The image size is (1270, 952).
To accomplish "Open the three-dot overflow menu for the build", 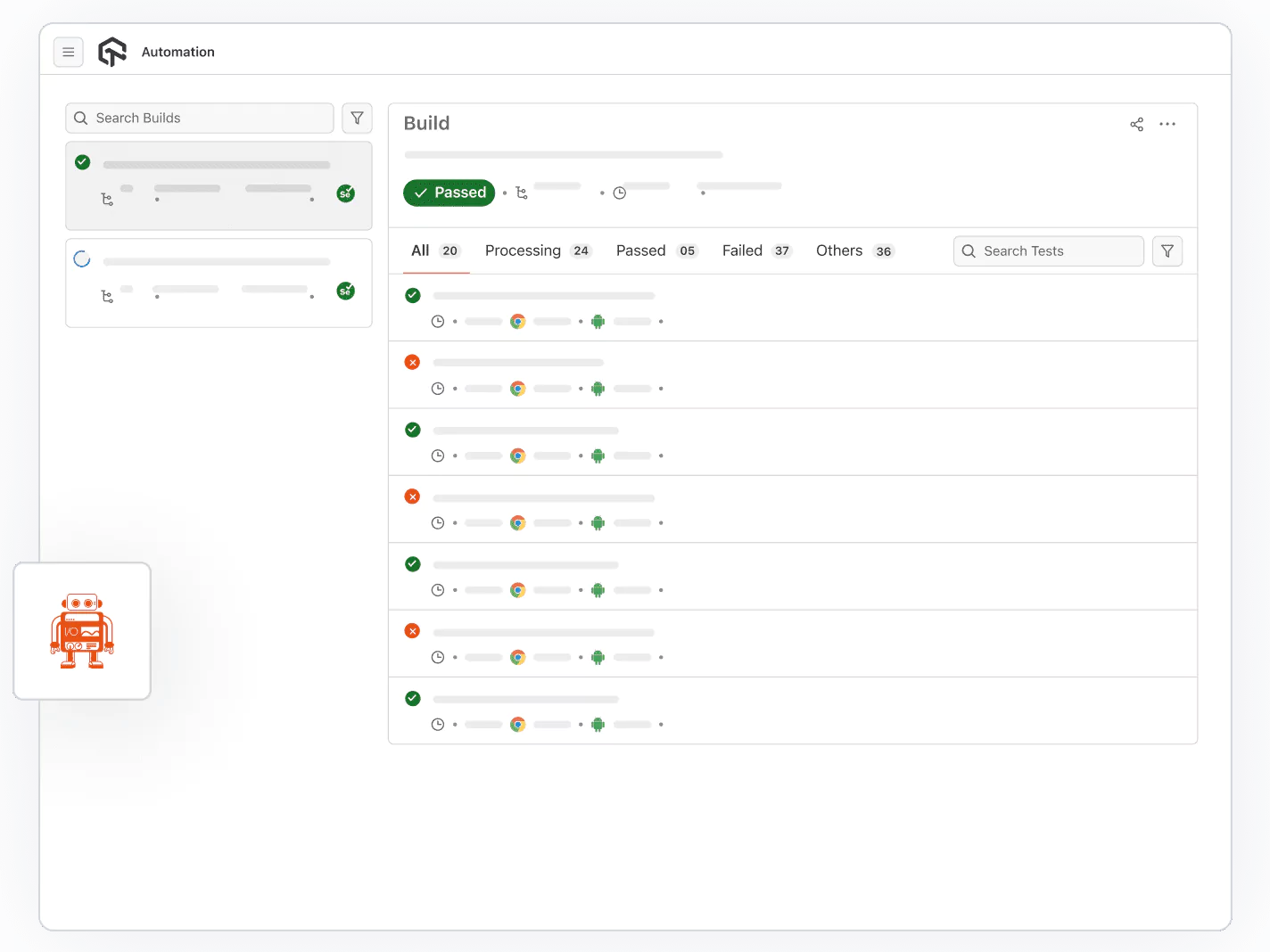I will 1167,124.
